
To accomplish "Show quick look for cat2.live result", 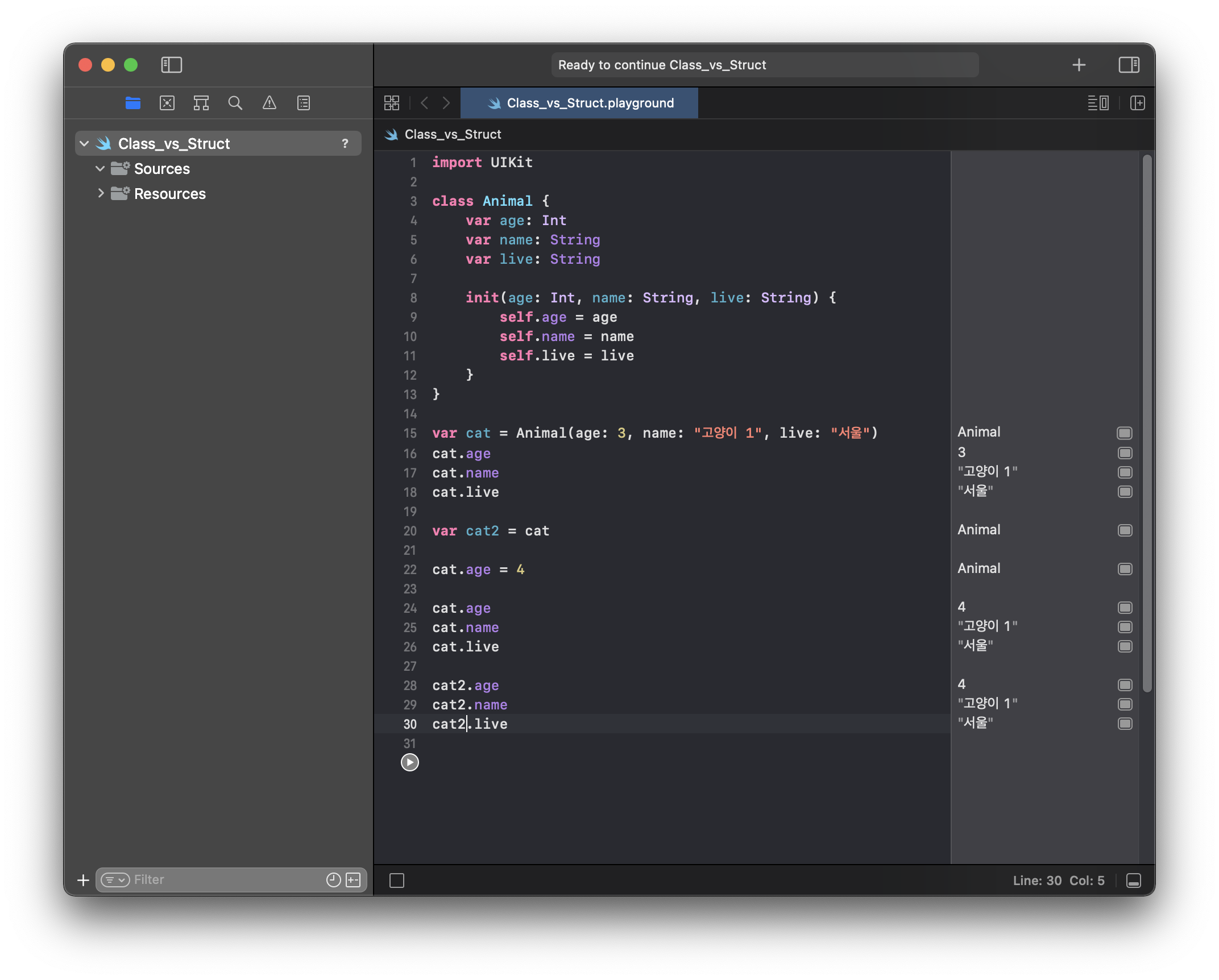I will coord(1125,724).
